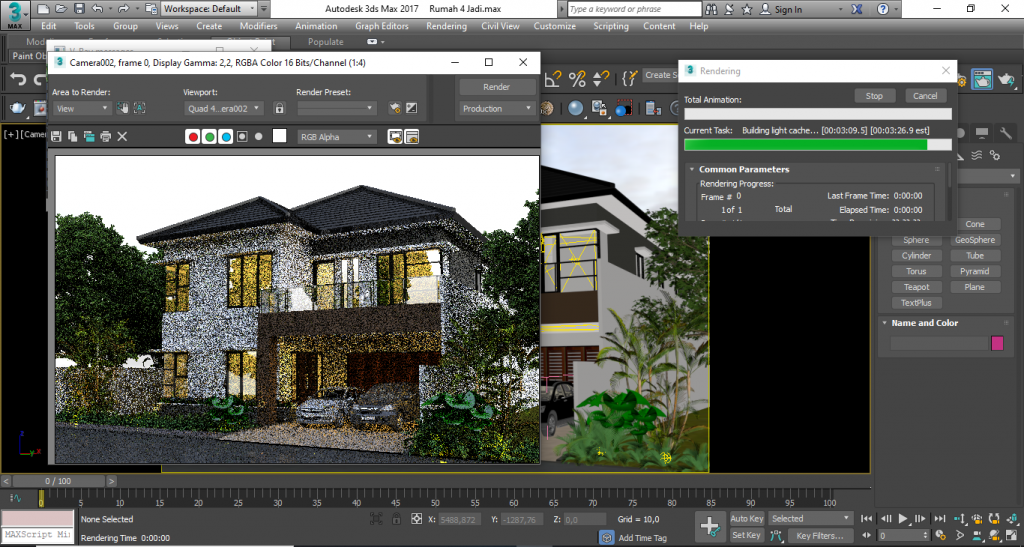Toggle the blue channel in frame window

click(225, 136)
